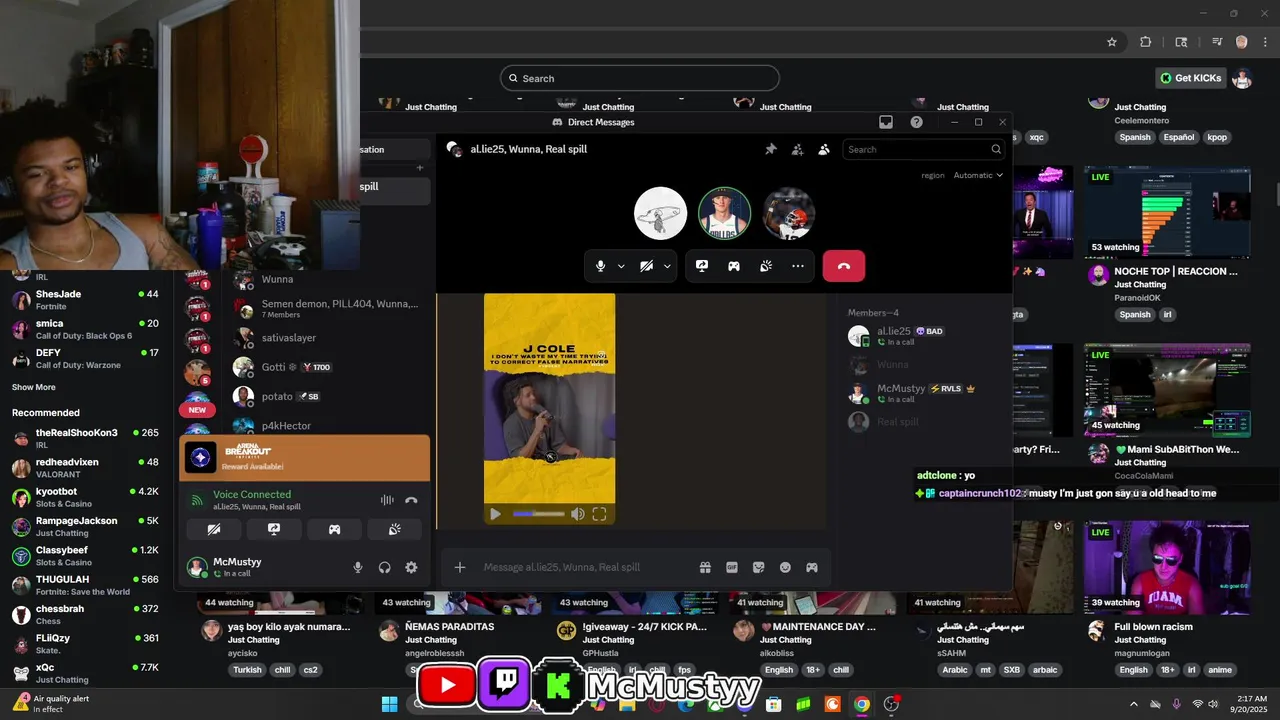Image resolution: width=1280 pixels, height=720 pixels.
Task: Select al.lie25 in the members list
Action: pyautogui.click(x=920, y=336)
